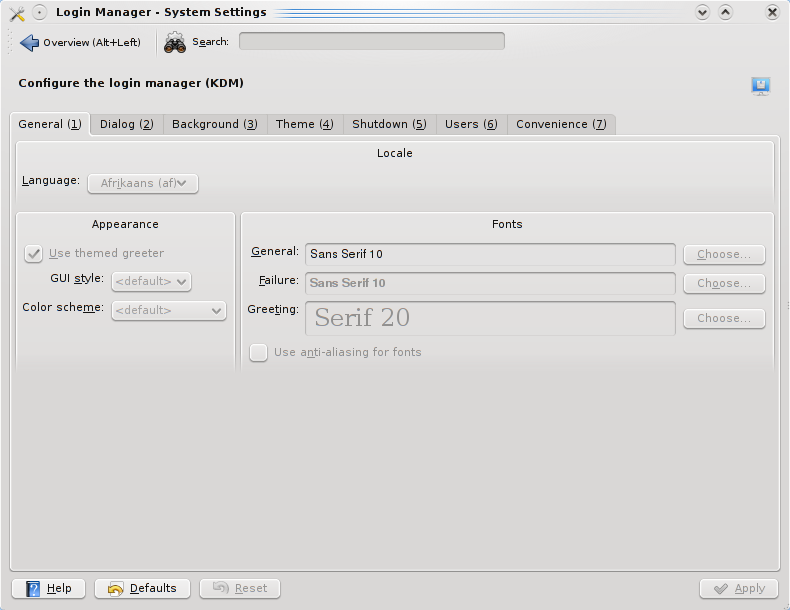Click the Apply button checkmark icon
Screen dimensions: 790x610
pos(721,588)
